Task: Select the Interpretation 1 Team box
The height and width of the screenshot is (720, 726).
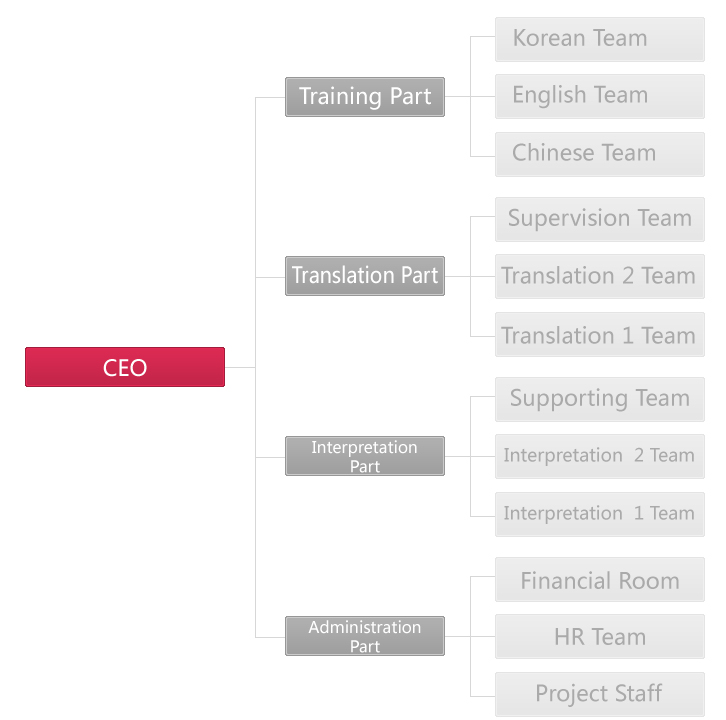Action: pyautogui.click(x=600, y=514)
